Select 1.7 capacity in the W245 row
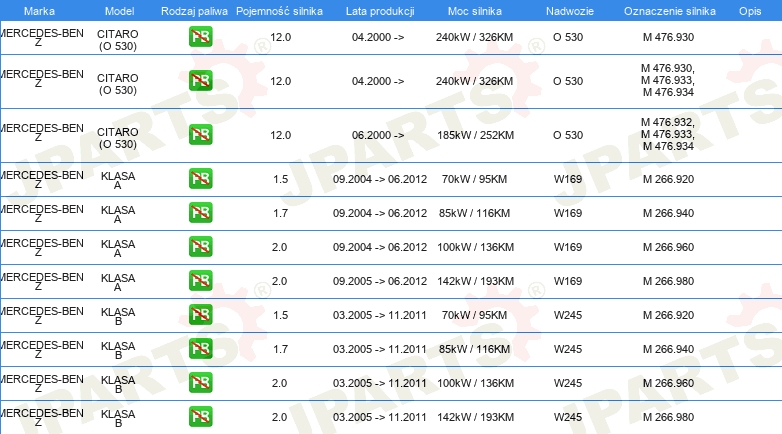The width and height of the screenshot is (782, 434). [280, 349]
